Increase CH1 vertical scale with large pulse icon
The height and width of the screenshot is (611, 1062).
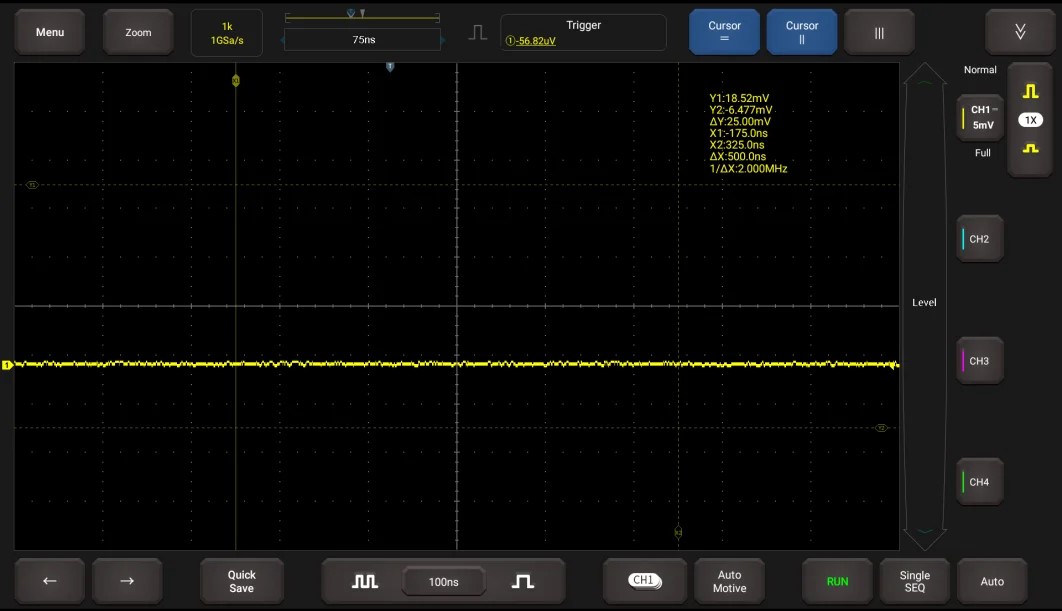click(1030, 91)
